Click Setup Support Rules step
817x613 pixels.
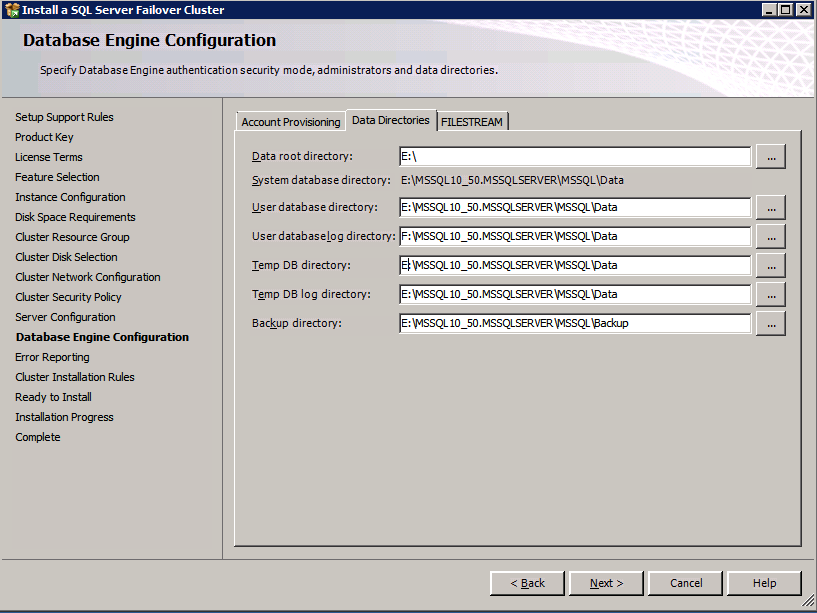coord(64,117)
